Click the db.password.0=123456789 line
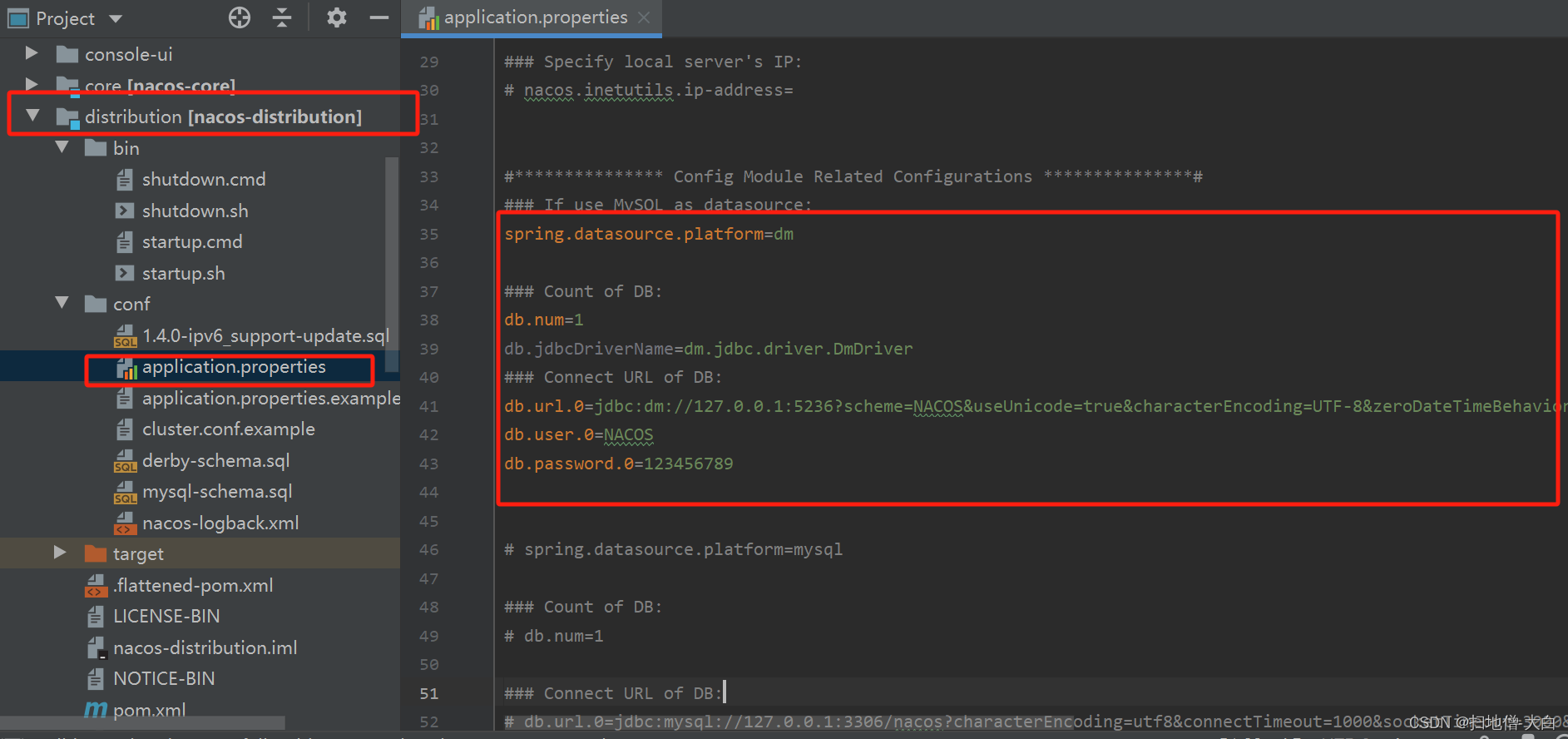The width and height of the screenshot is (1568, 739). (619, 464)
